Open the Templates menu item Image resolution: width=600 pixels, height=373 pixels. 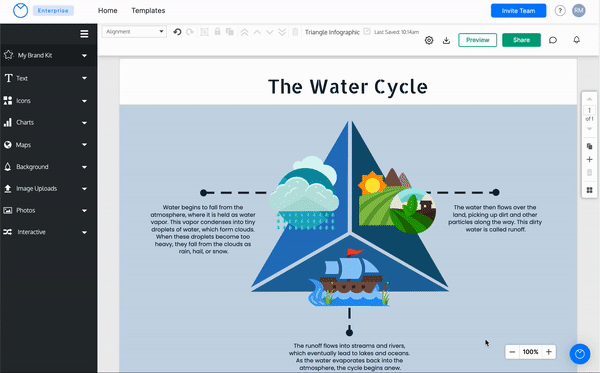148,11
